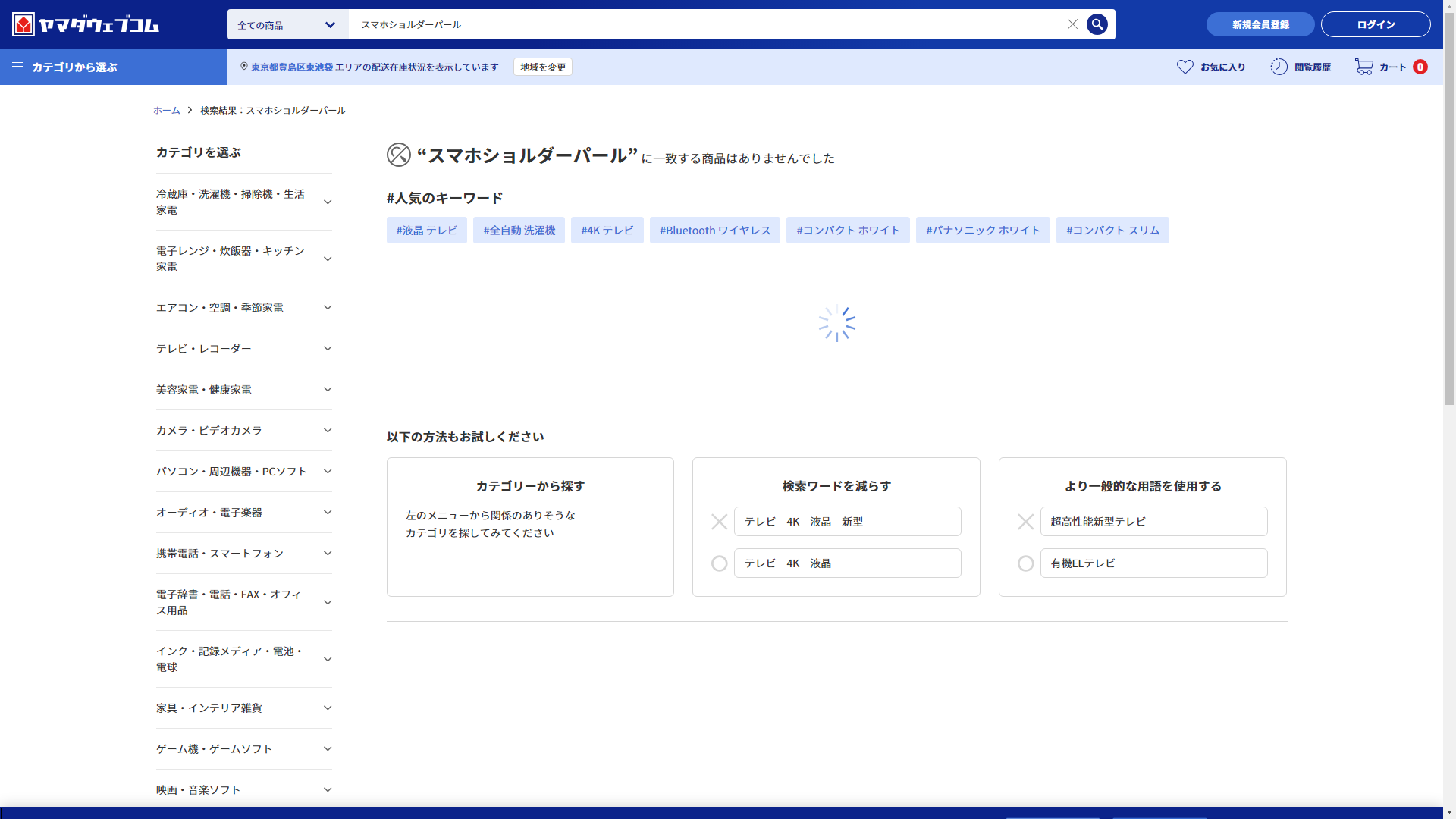1456x819 pixels.
Task: Open the 全ての商品 category dropdown
Action: 287,24
